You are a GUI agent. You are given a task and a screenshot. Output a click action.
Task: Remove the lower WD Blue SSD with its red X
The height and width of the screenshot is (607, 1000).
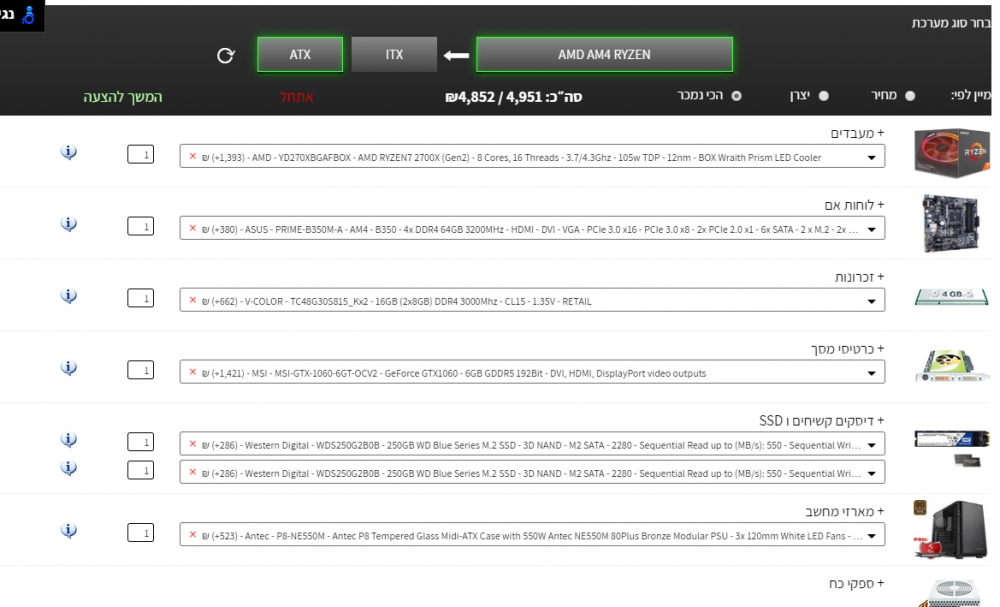point(193,472)
